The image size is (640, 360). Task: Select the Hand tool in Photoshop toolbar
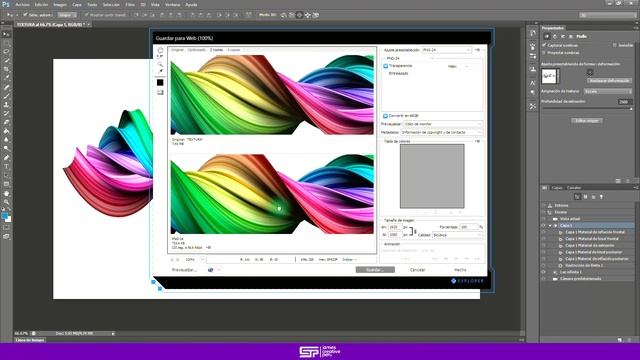click(x=6, y=193)
